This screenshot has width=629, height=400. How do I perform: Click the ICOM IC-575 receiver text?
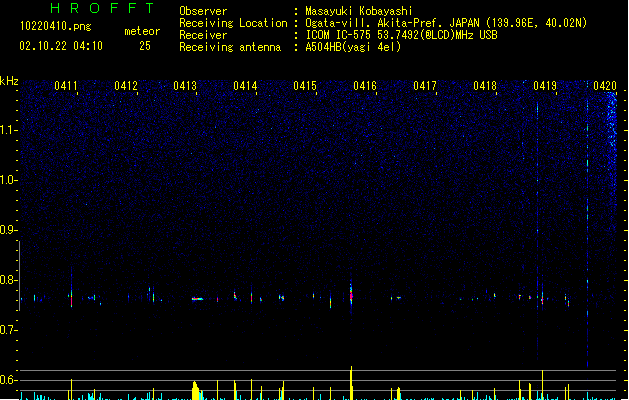pyautogui.click(x=402, y=35)
